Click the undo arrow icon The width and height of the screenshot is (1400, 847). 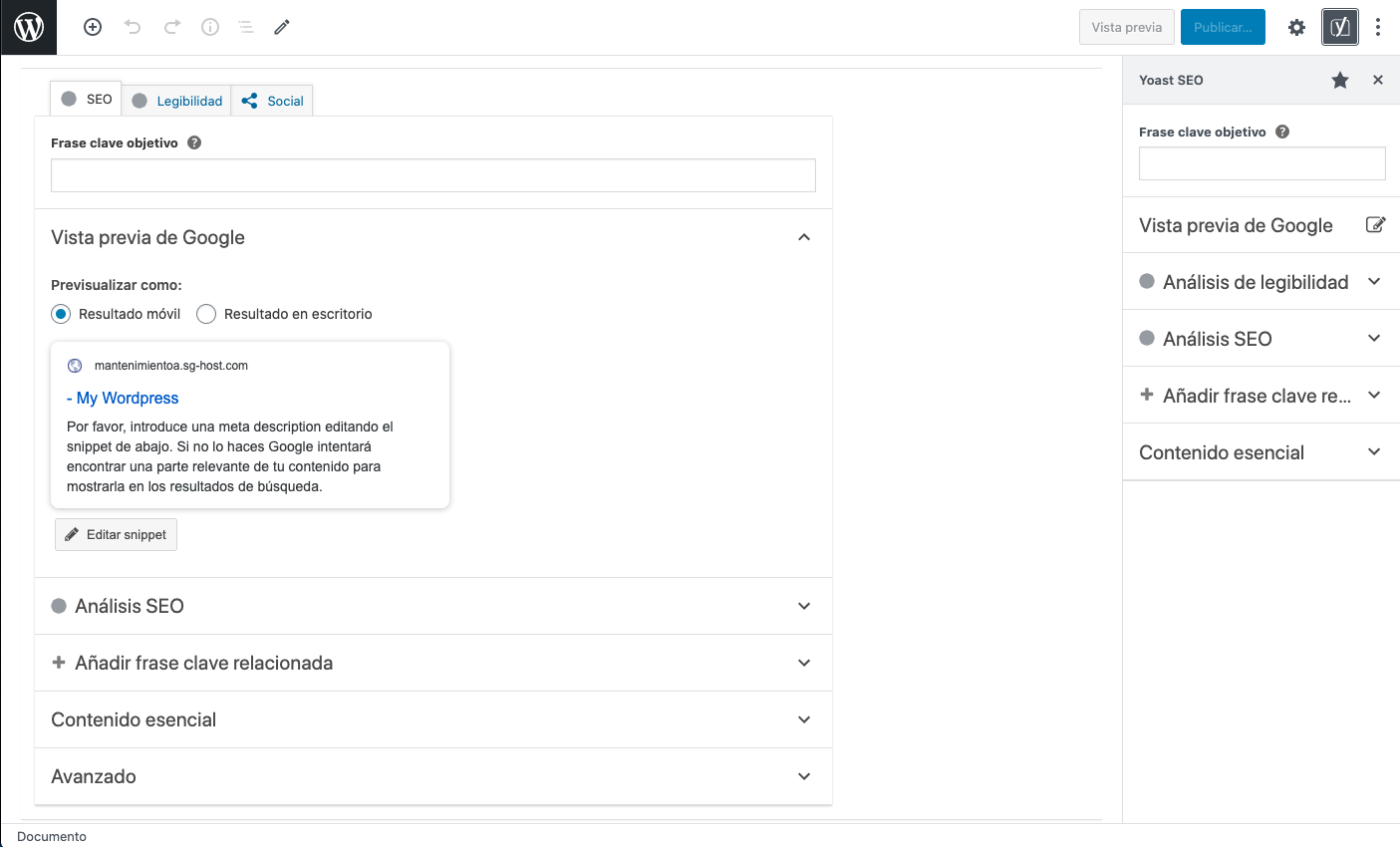133,27
